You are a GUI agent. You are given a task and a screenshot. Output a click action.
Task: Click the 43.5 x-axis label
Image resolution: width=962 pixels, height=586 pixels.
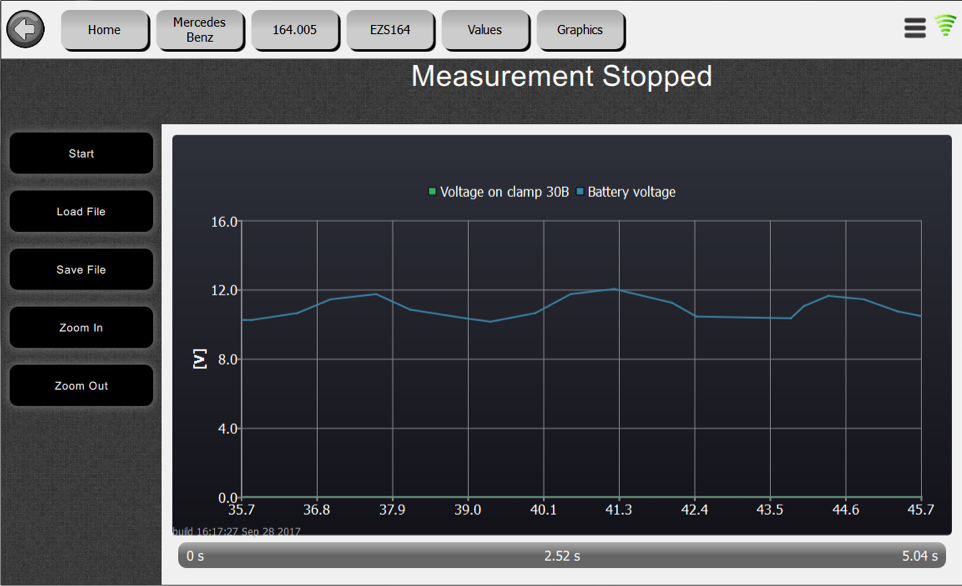click(x=769, y=510)
